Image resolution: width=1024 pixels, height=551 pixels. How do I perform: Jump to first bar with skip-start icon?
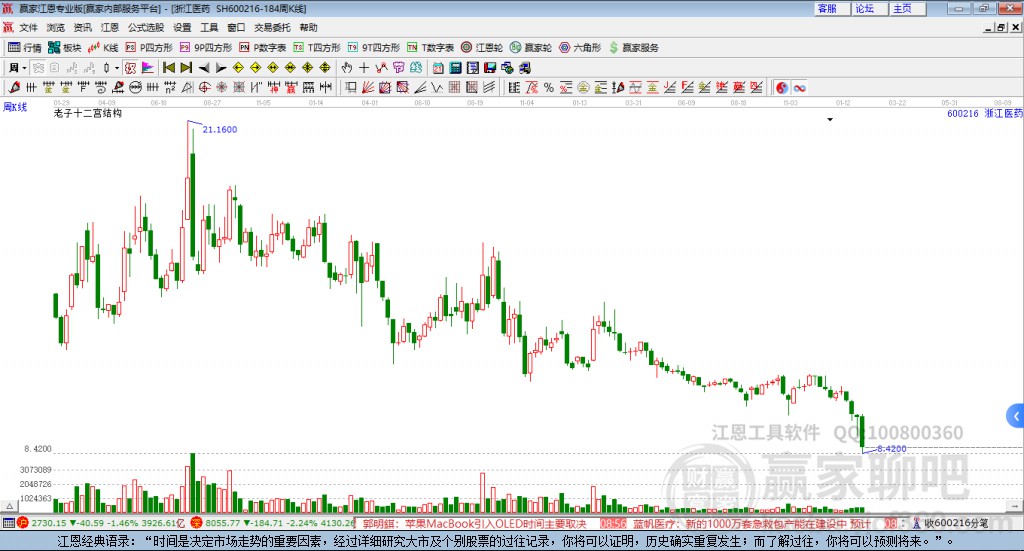[168, 68]
